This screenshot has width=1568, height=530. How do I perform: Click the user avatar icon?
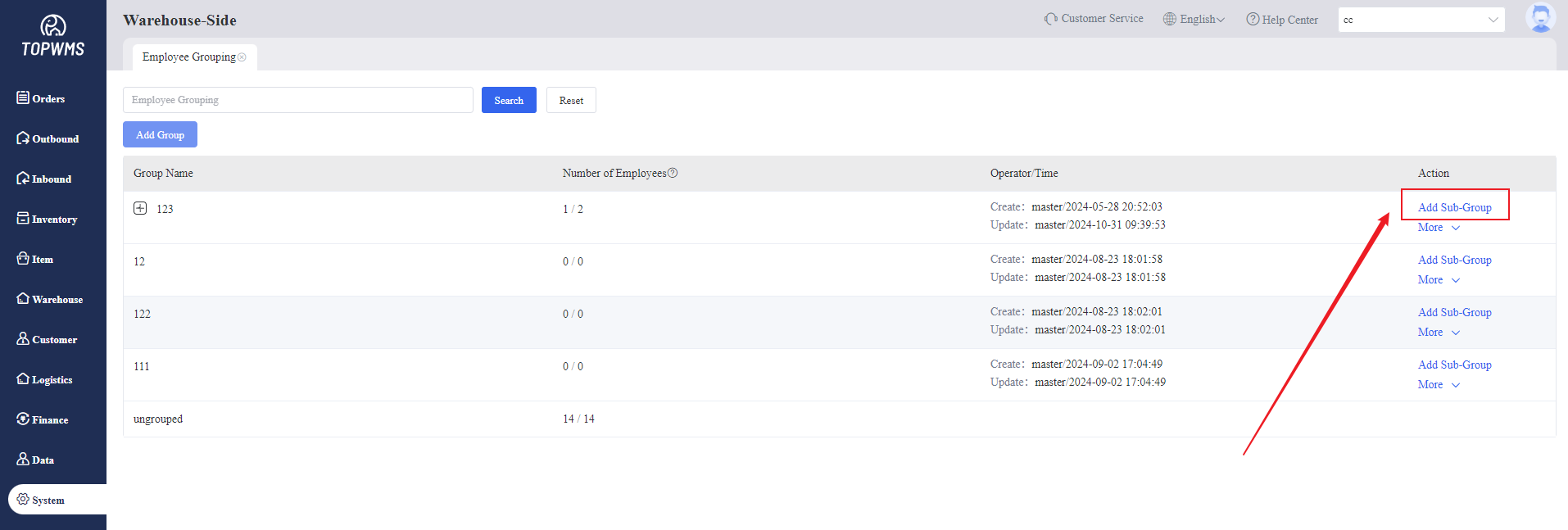click(x=1539, y=18)
